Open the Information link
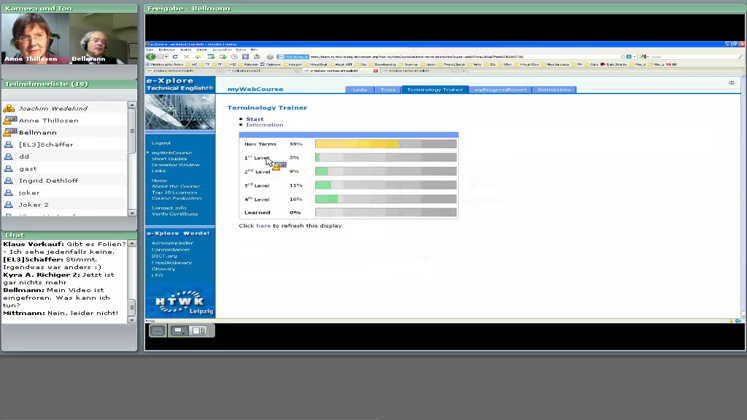The image size is (747, 420). click(x=264, y=125)
